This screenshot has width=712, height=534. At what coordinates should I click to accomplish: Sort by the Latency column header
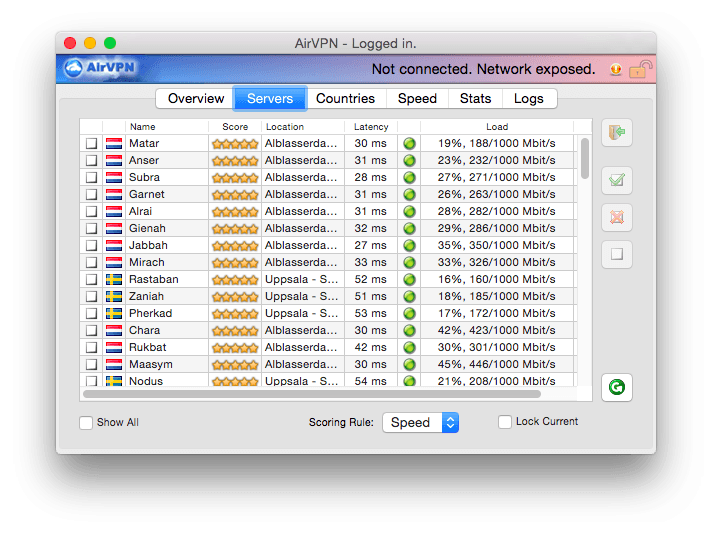point(371,127)
